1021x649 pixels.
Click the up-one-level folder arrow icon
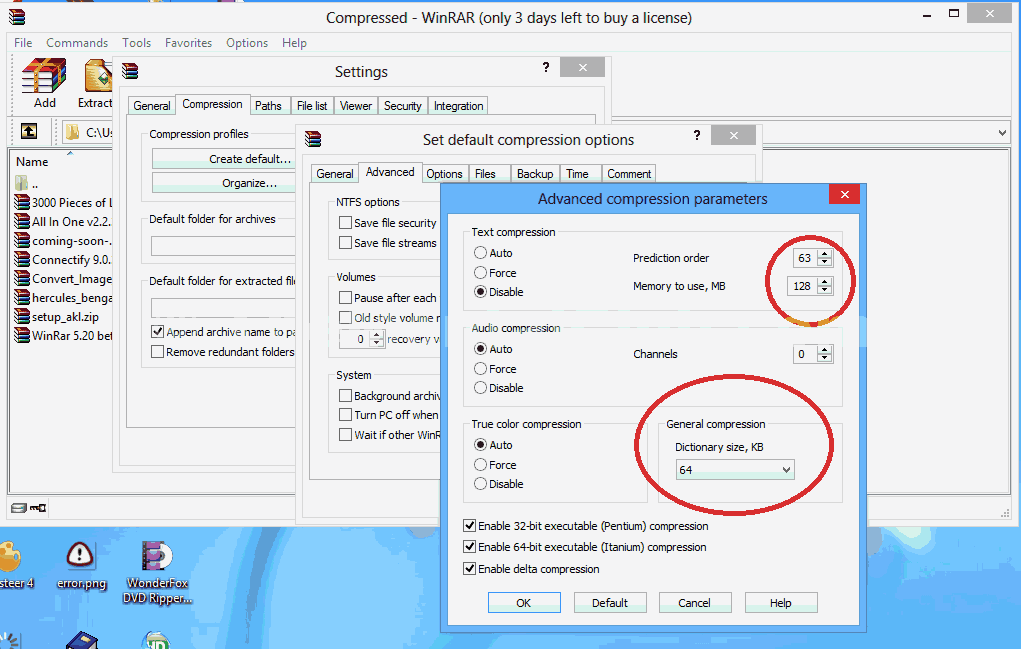point(29,131)
